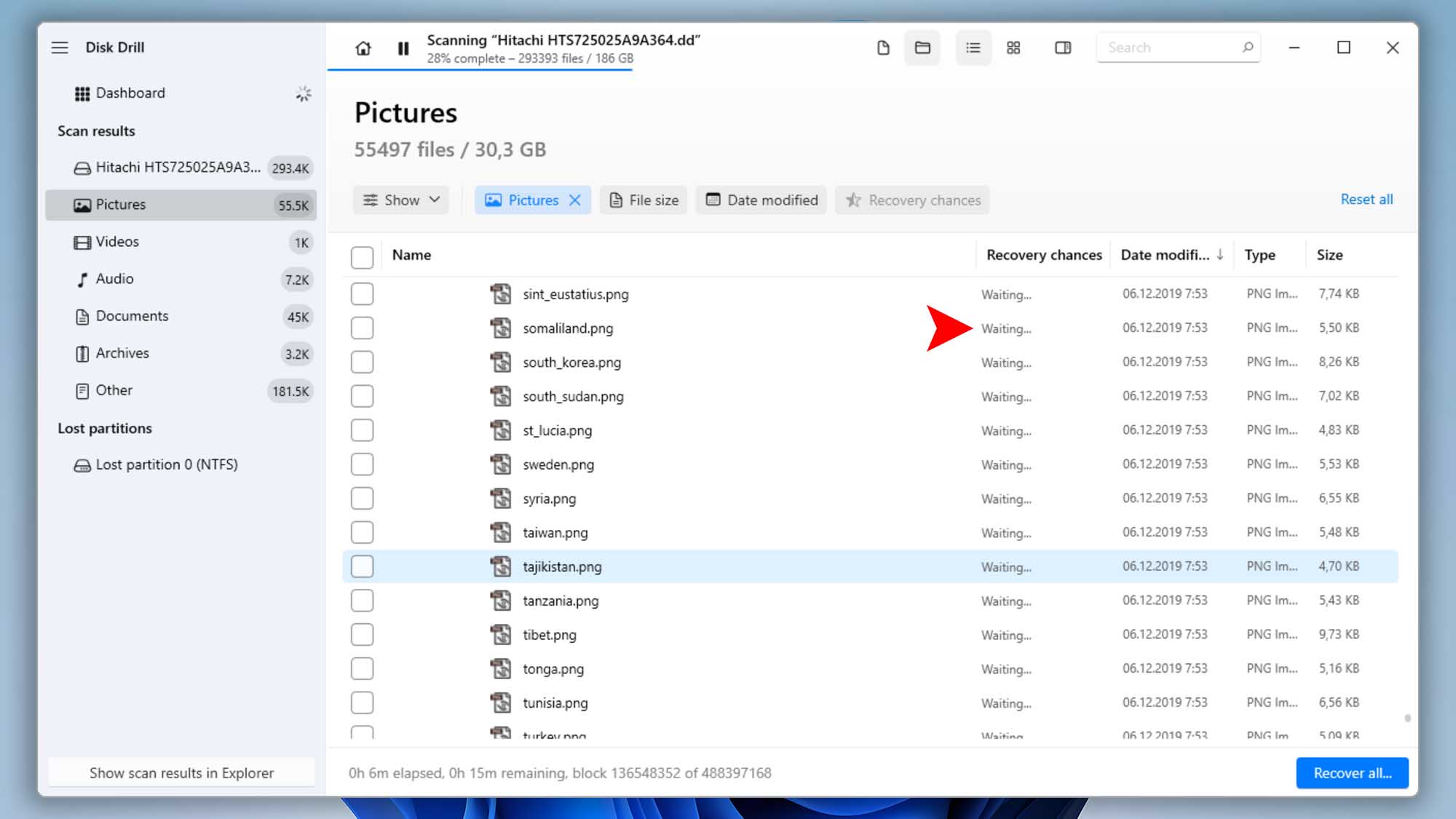Select grid thumbnails view icon

1013,48
